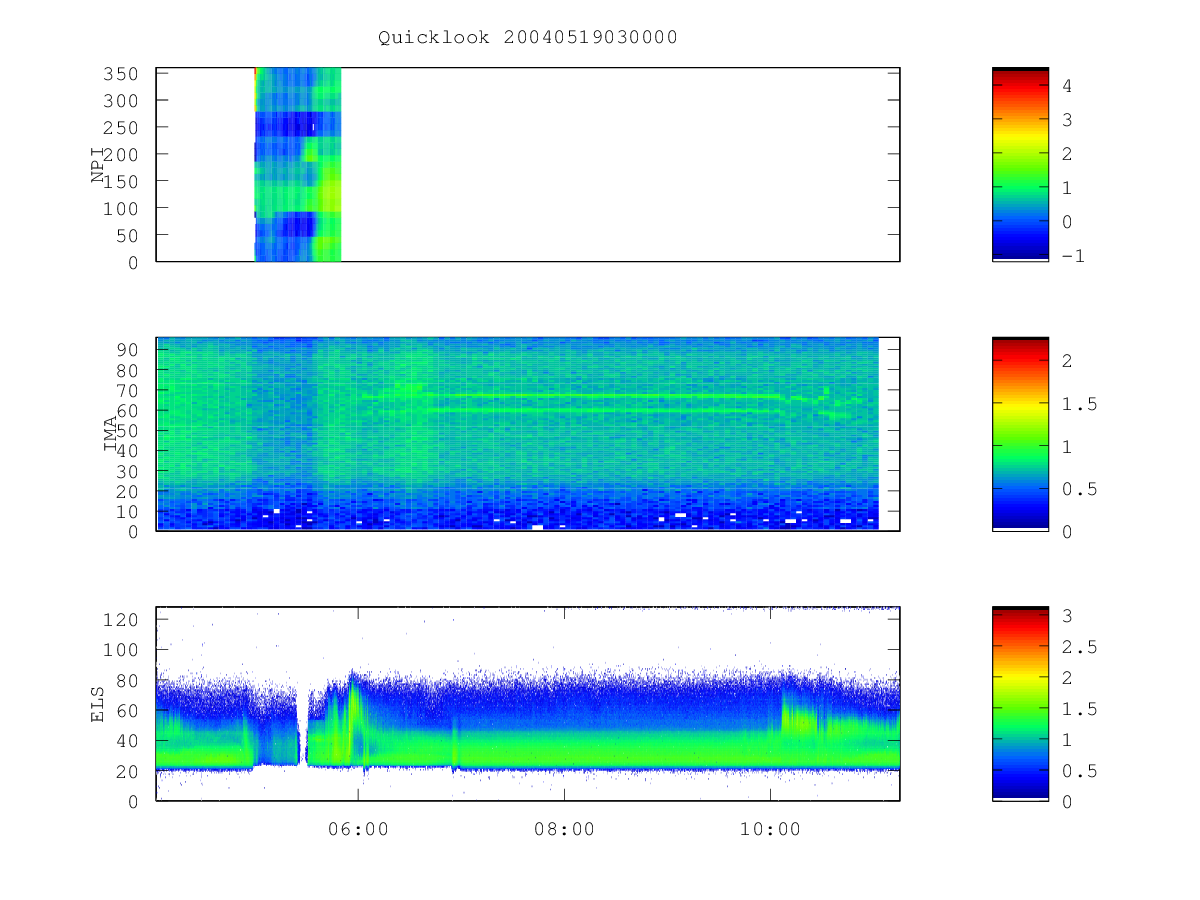Select the ELS y-axis label

pos(98,704)
